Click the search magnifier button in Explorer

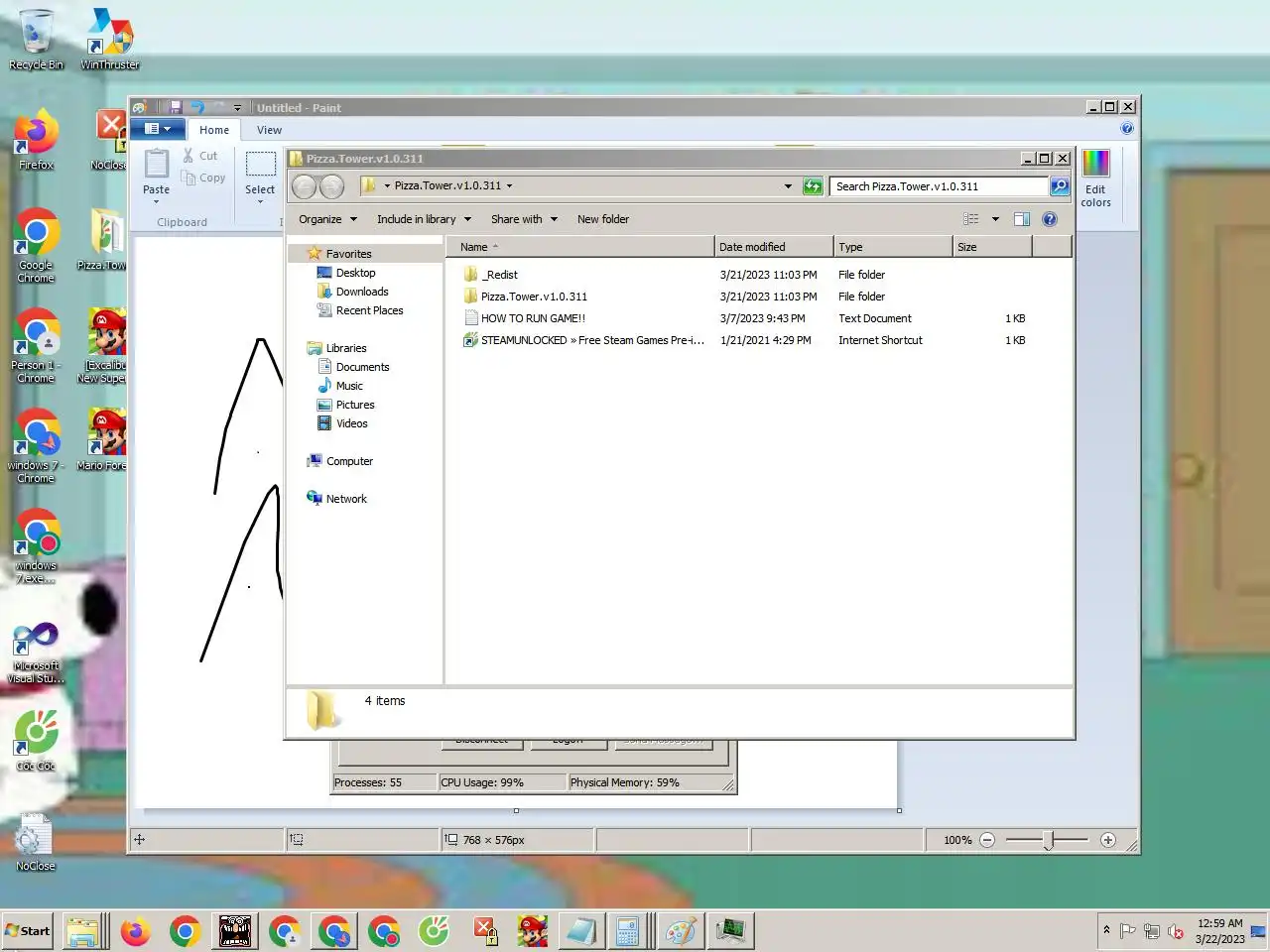point(1060,185)
